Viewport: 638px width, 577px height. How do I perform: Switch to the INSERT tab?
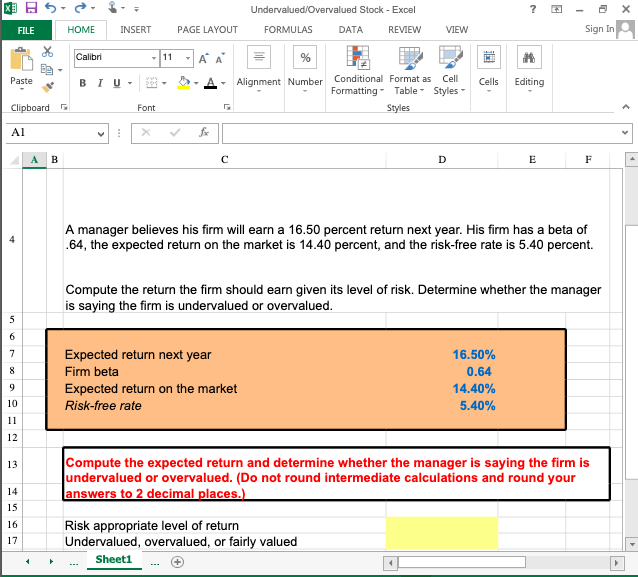click(x=135, y=30)
